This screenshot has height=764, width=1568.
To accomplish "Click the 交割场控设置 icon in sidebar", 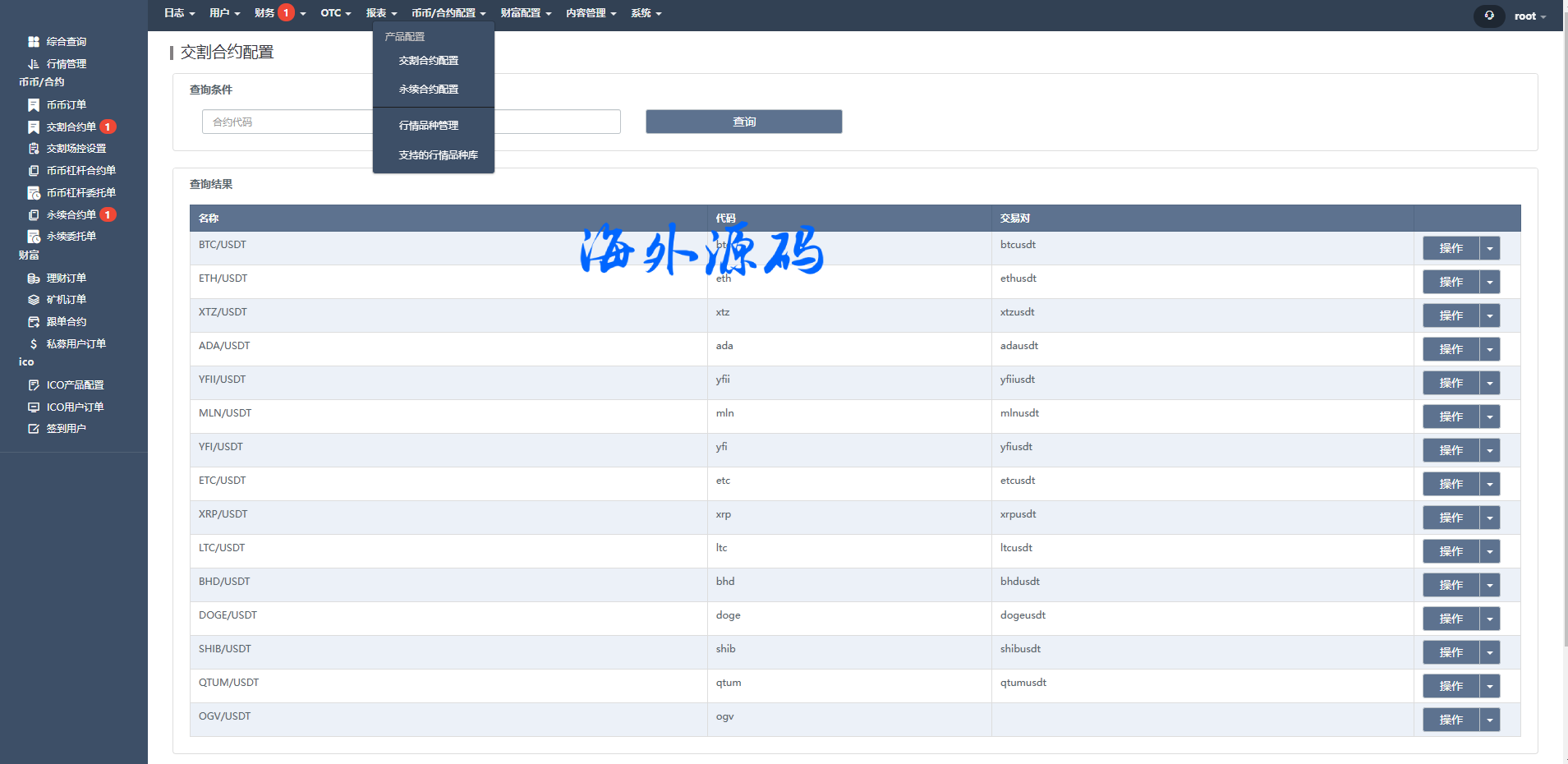I will [34, 149].
